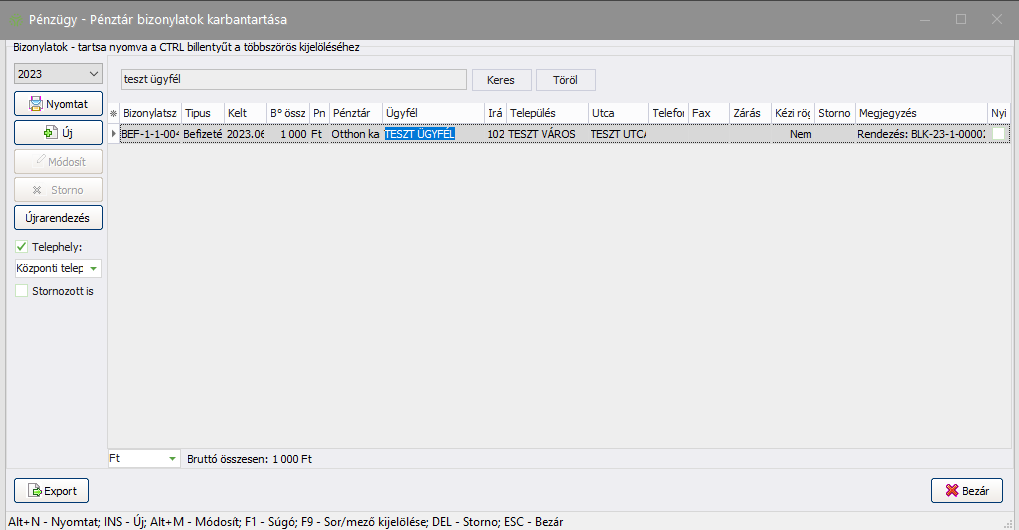Open the 2023 year dropdown
Screen dimensions: 1019x530
[x=58, y=74]
